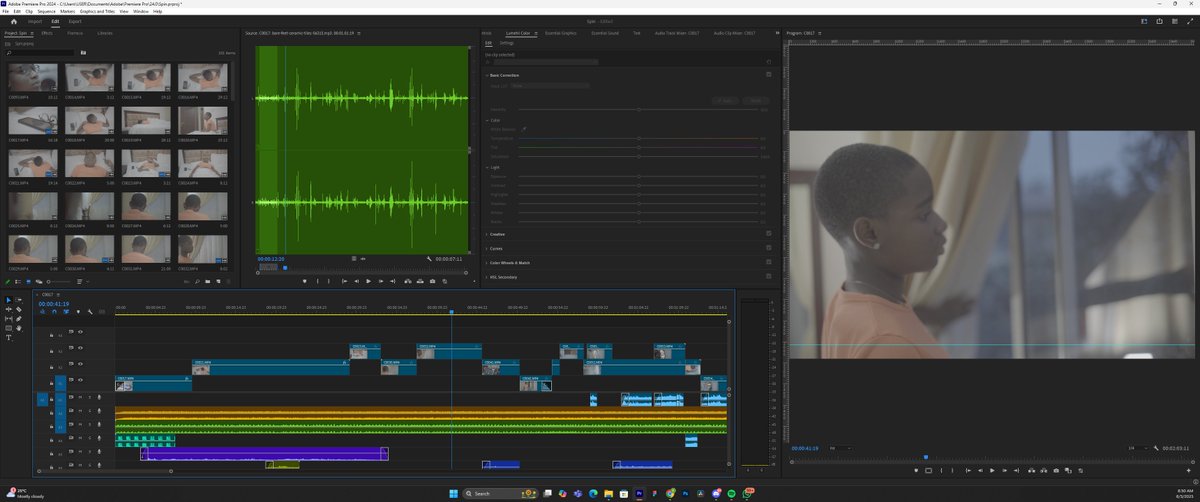The width and height of the screenshot is (1200, 502).
Task: Pick white balance eyedropper in Lumetri
Action: [x=524, y=129]
